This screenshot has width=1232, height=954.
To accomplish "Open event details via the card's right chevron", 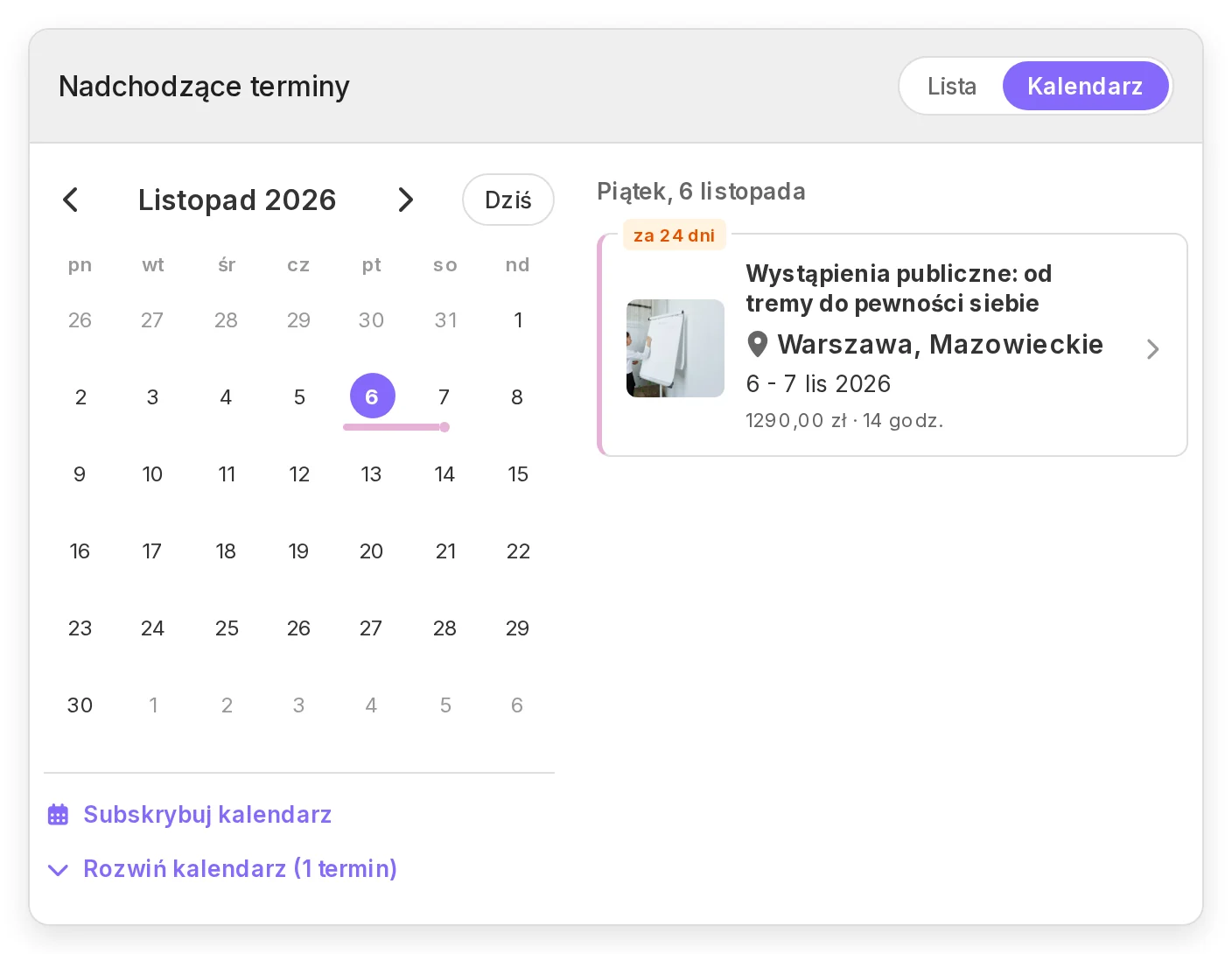I will point(1153,349).
